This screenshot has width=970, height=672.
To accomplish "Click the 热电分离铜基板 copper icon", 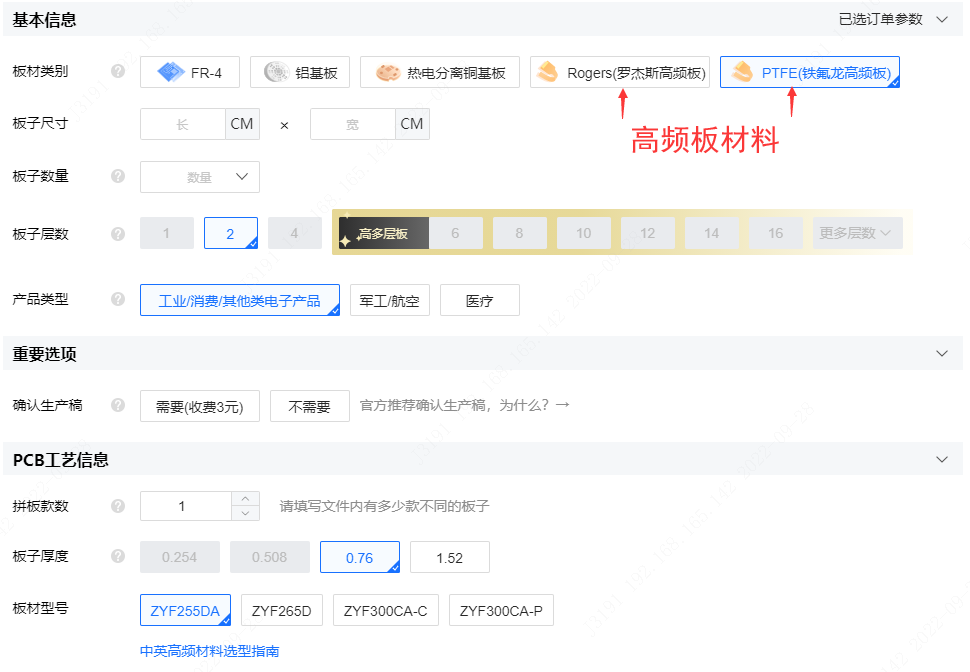I will pos(388,73).
